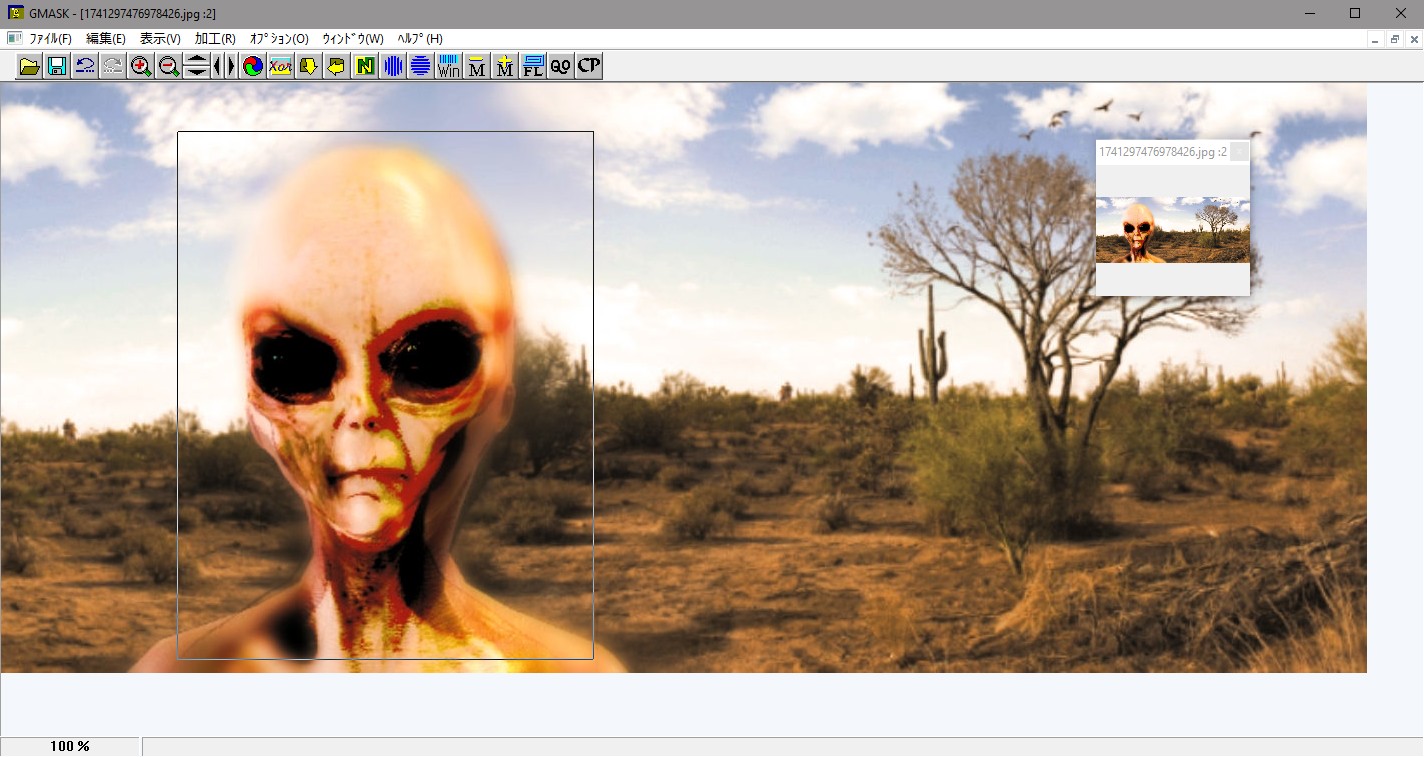1424x757 pixels.
Task: Click the document system icon beside ファイル menu
Action: 14,38
